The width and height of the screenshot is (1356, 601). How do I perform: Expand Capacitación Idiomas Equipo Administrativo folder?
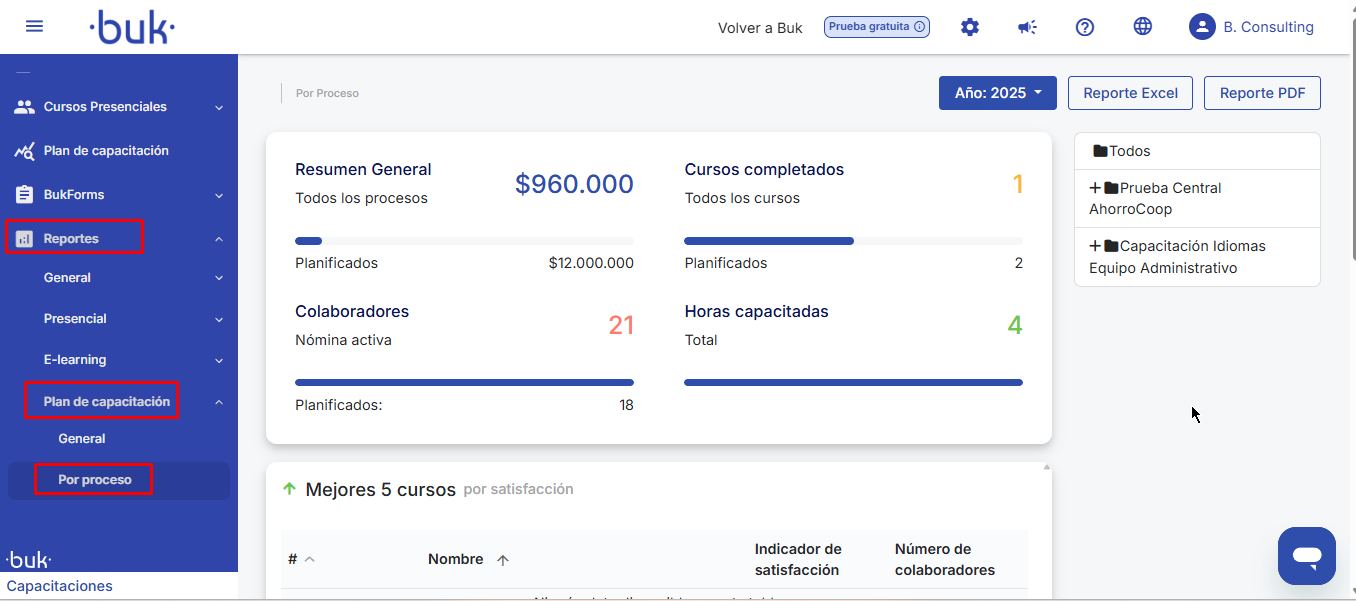(x=1095, y=246)
